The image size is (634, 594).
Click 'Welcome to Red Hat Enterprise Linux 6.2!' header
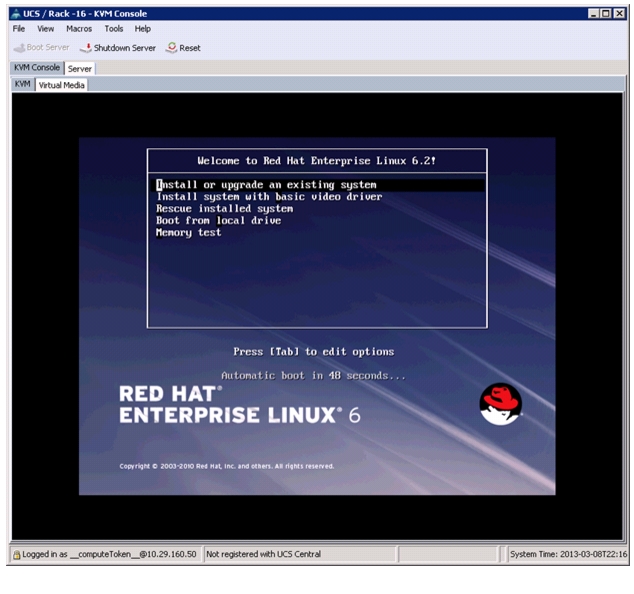pyautogui.click(x=317, y=161)
